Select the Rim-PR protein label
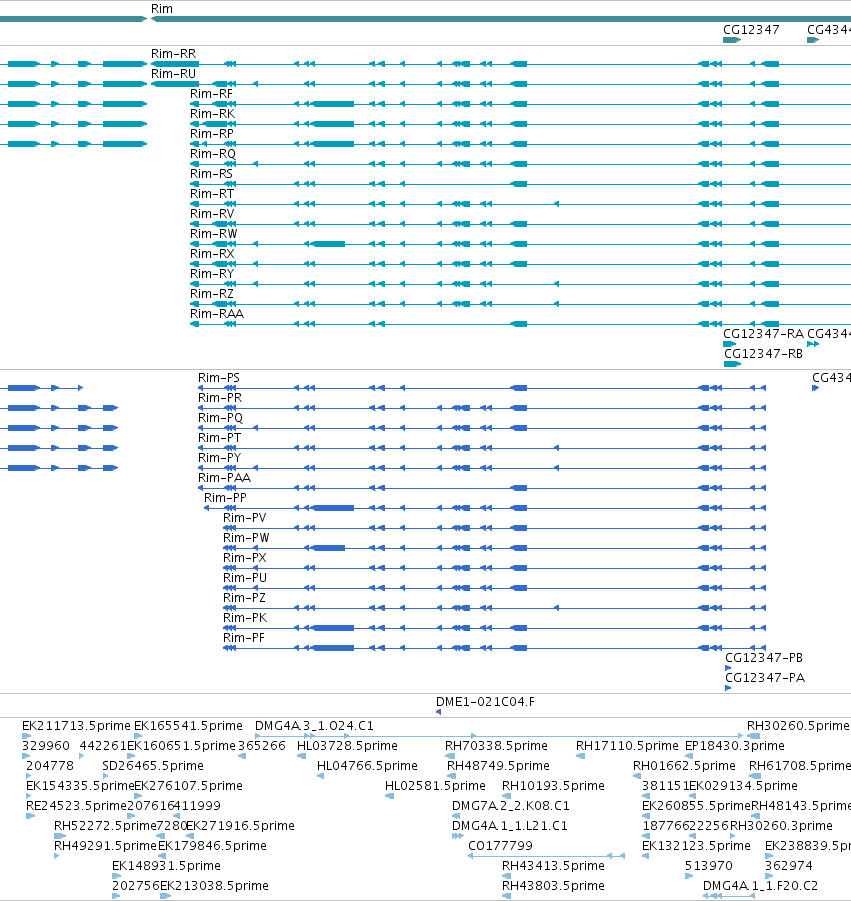Screen dimensions: 851x901 [x=220, y=398]
